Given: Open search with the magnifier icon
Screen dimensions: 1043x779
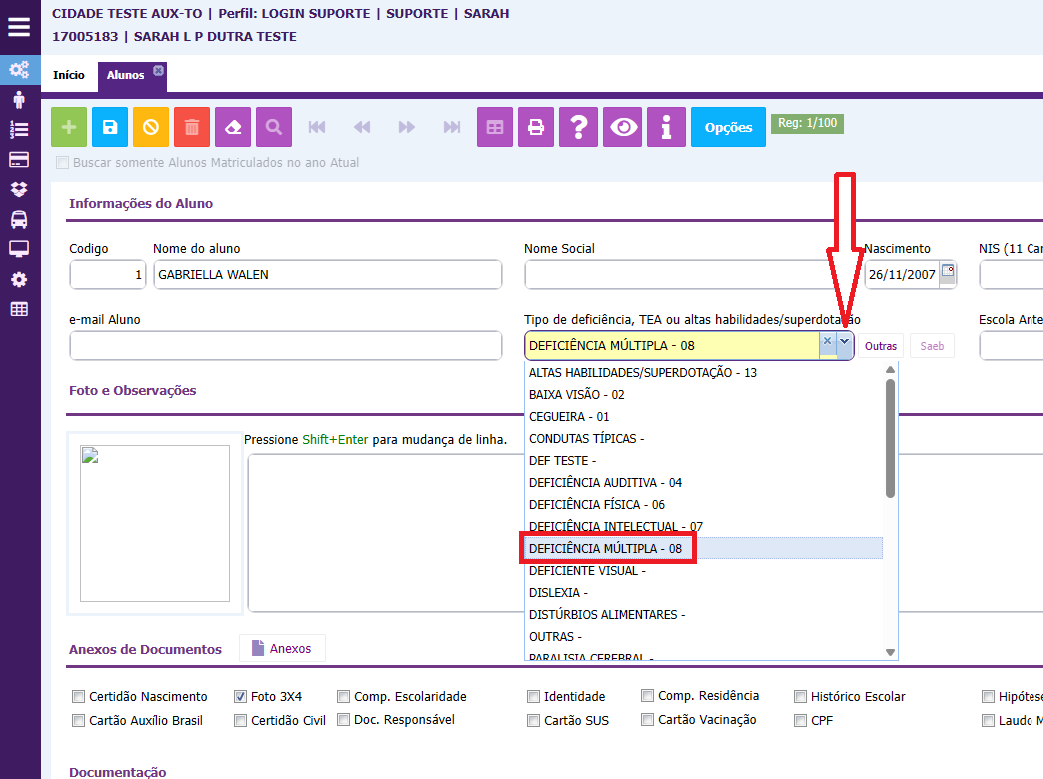Looking at the screenshot, I should click(x=273, y=127).
